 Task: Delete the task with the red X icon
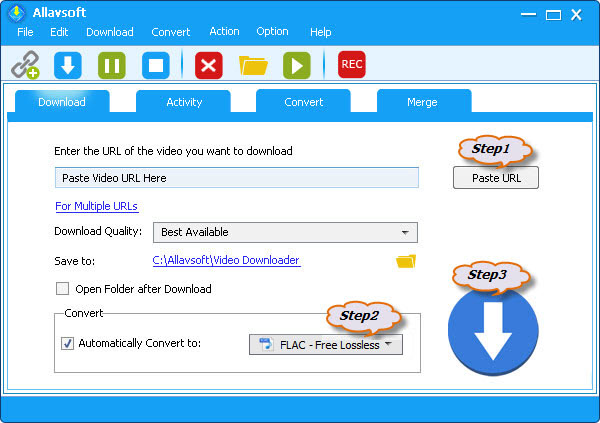209,65
